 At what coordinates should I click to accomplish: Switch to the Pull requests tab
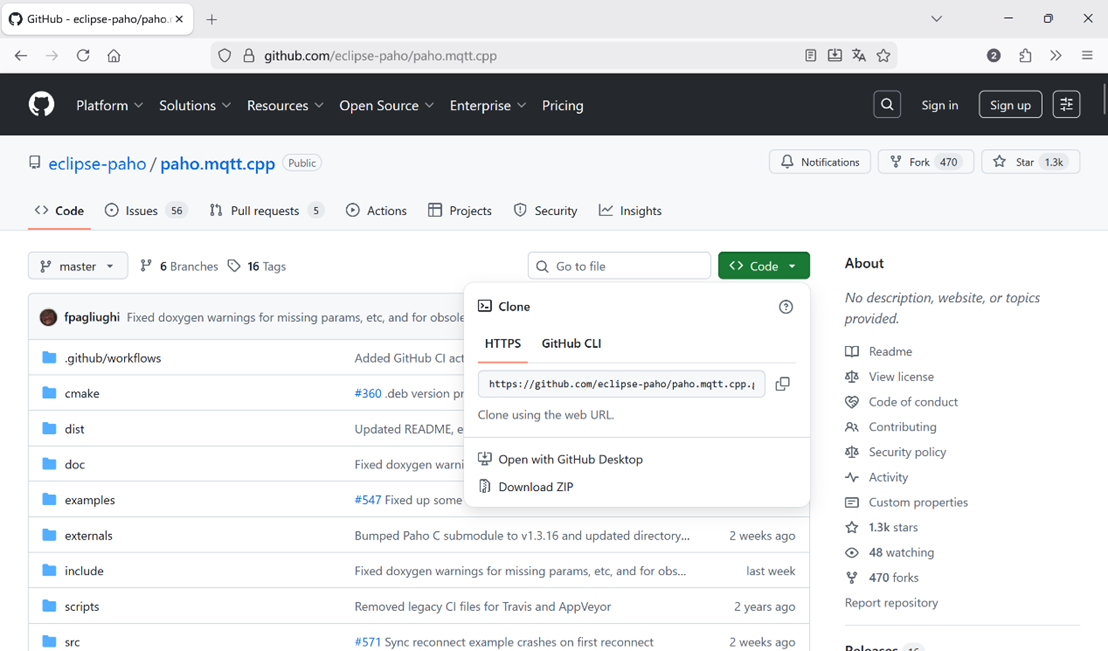(x=266, y=211)
